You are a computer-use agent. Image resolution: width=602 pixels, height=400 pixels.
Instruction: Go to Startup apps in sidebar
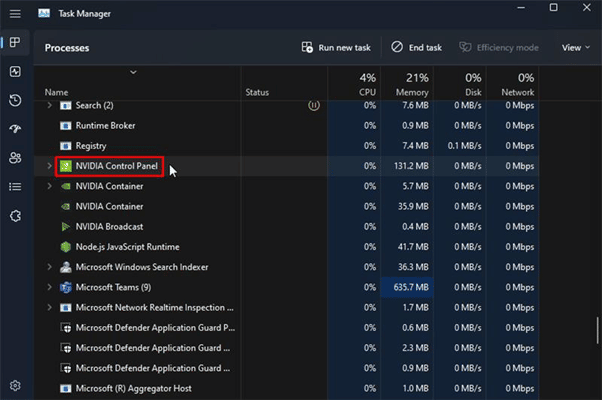(x=15, y=129)
